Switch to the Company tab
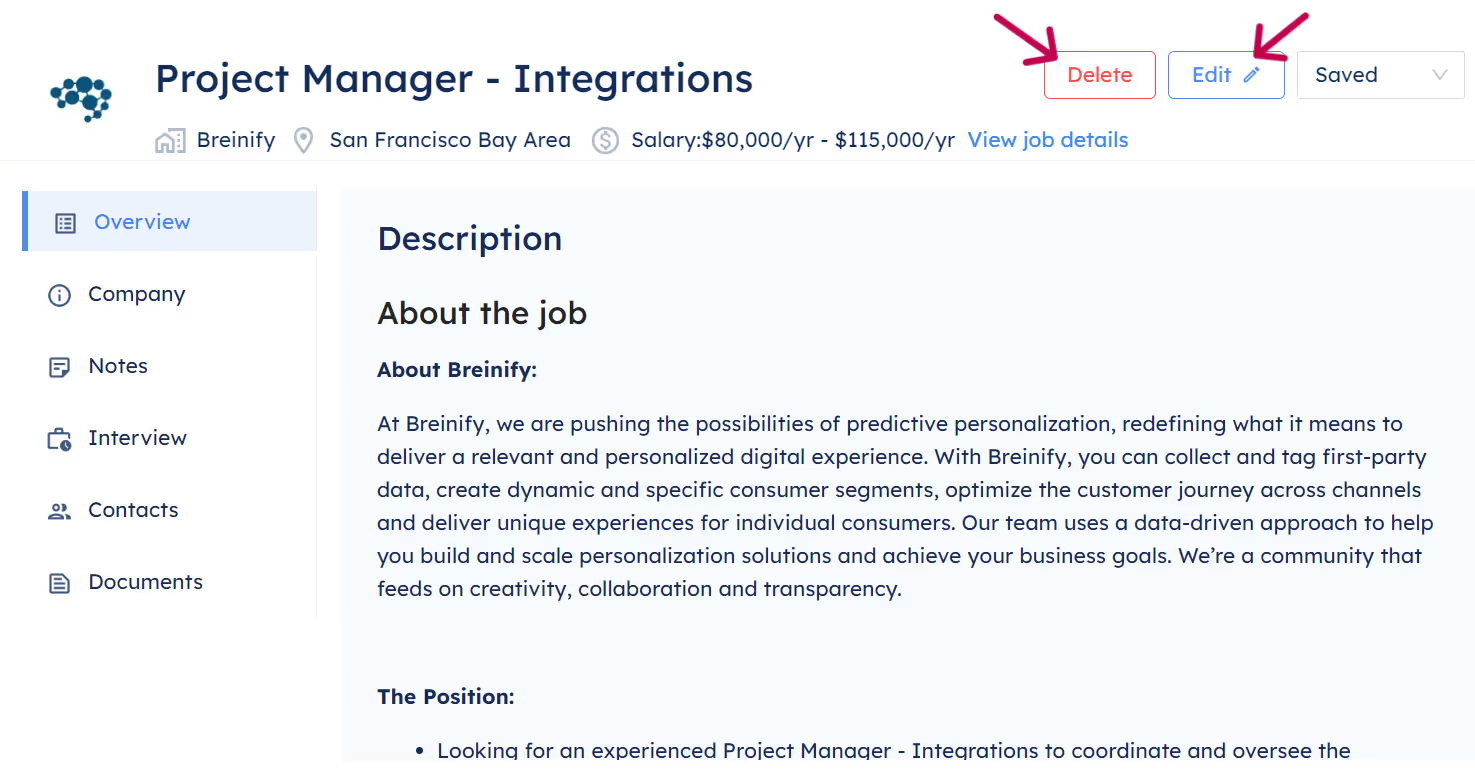The image size is (1475, 778). coord(136,293)
